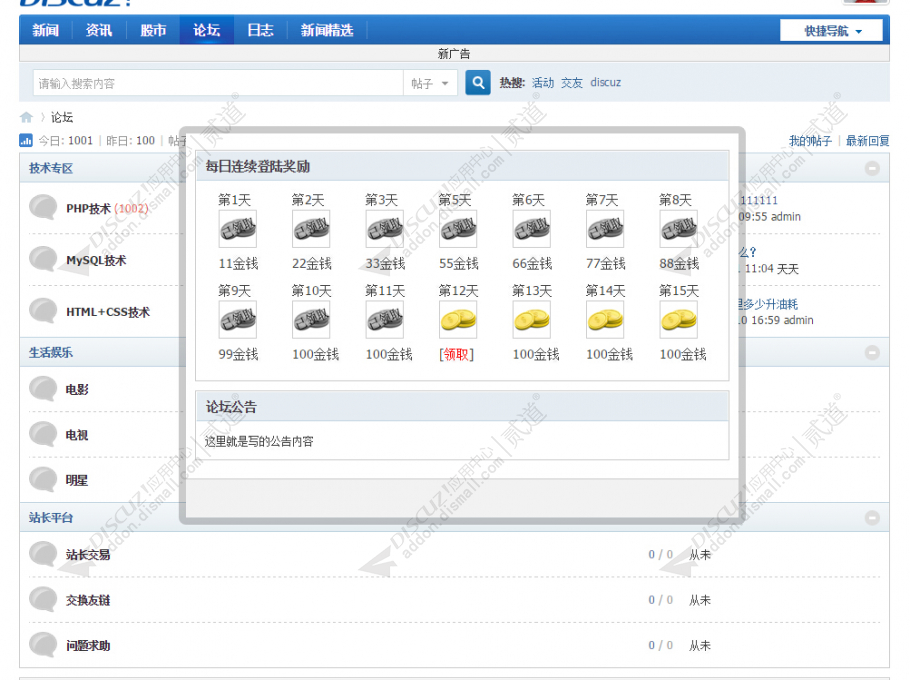This screenshot has width=910, height=680.
Task: Click the claimed reward icon for 第1天
Action: click(x=238, y=229)
